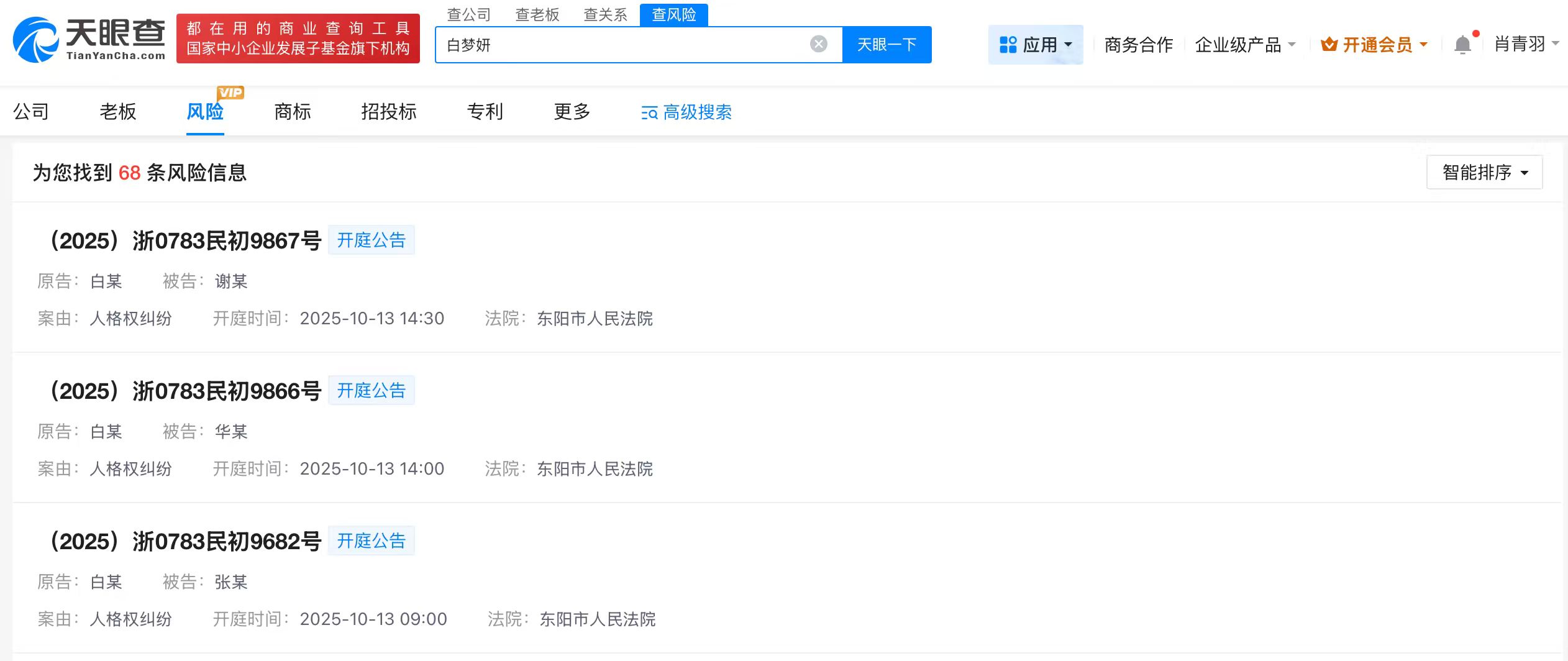Click the 开通会员 crown icon

tap(1329, 45)
